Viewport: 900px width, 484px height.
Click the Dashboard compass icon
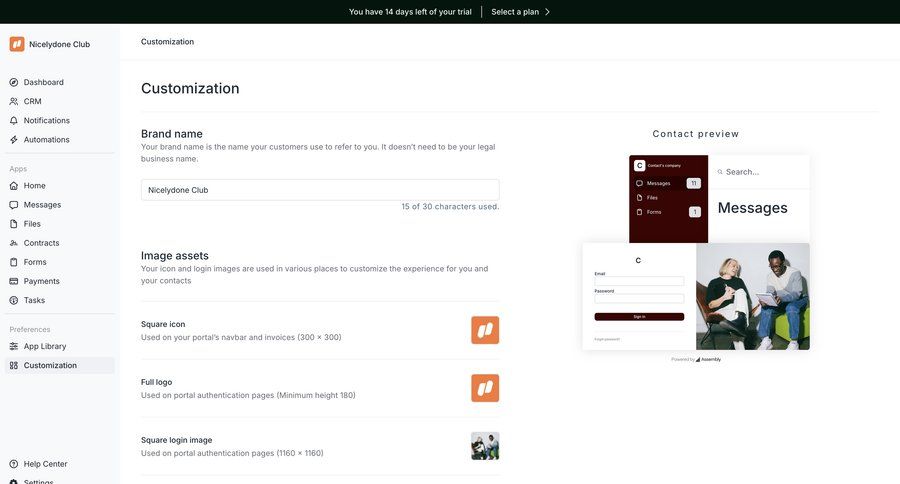pyautogui.click(x=14, y=82)
